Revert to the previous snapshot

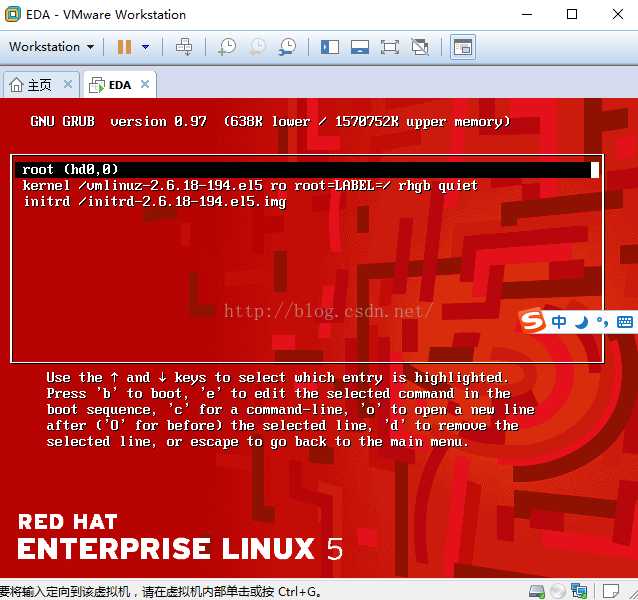(x=258, y=47)
